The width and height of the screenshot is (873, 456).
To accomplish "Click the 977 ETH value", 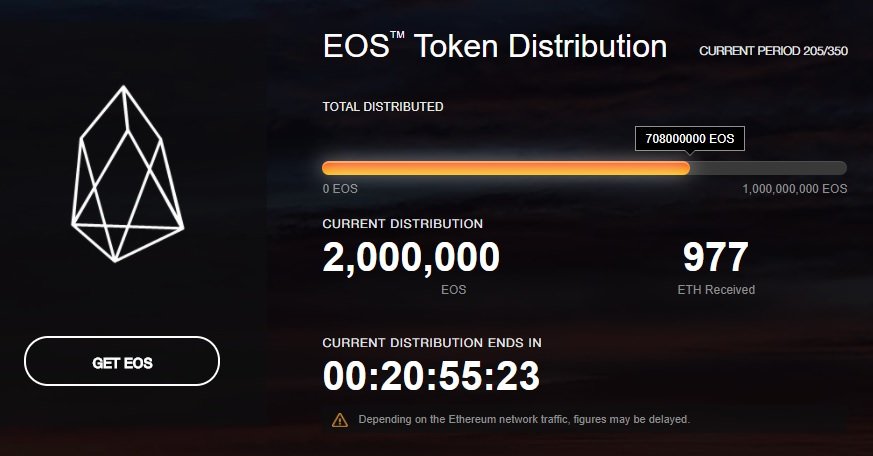I will [715, 258].
